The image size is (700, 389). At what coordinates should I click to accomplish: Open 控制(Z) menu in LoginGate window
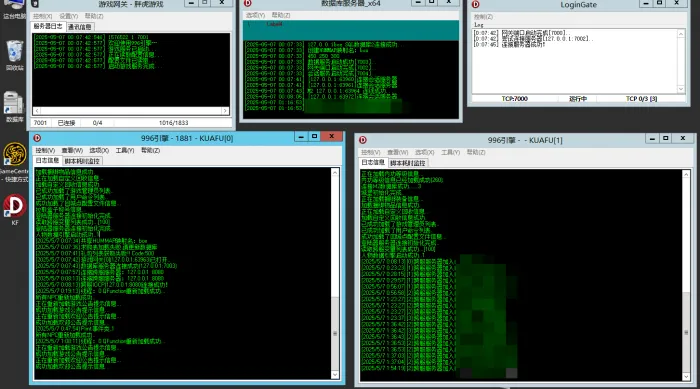pos(483,17)
